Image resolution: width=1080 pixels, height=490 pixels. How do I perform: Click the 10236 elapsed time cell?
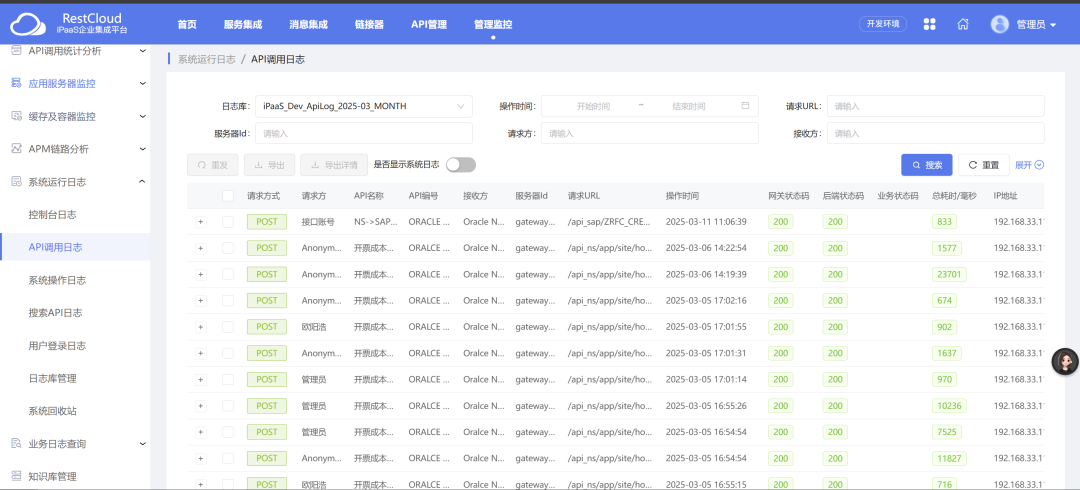tap(949, 405)
